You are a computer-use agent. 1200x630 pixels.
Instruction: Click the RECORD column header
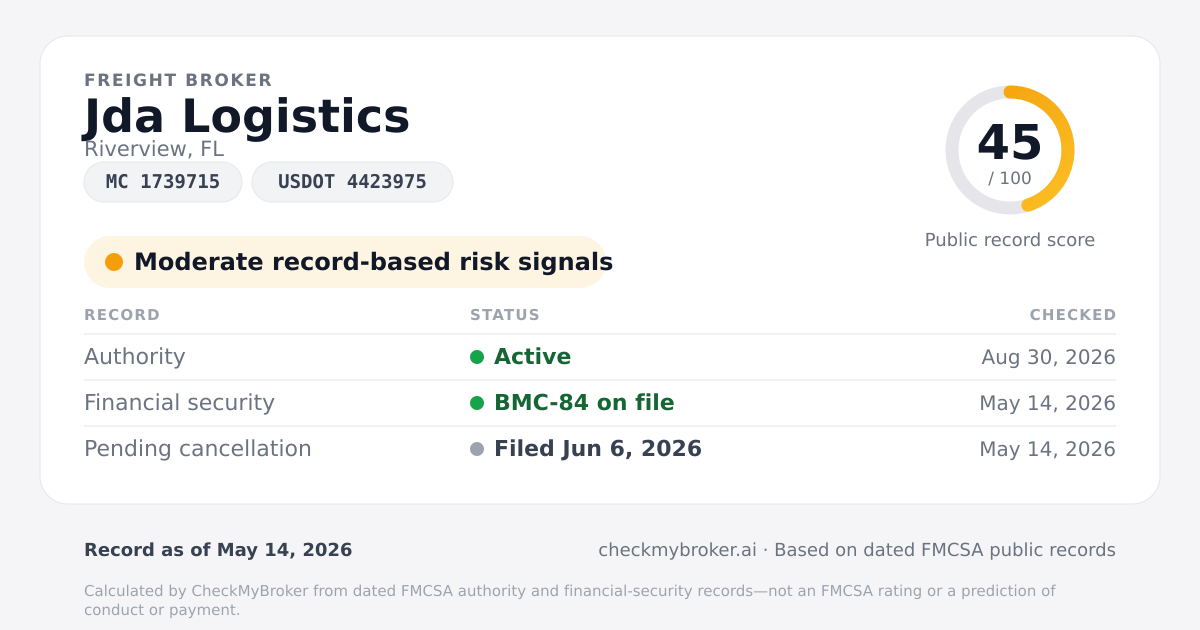pyautogui.click(x=122, y=315)
